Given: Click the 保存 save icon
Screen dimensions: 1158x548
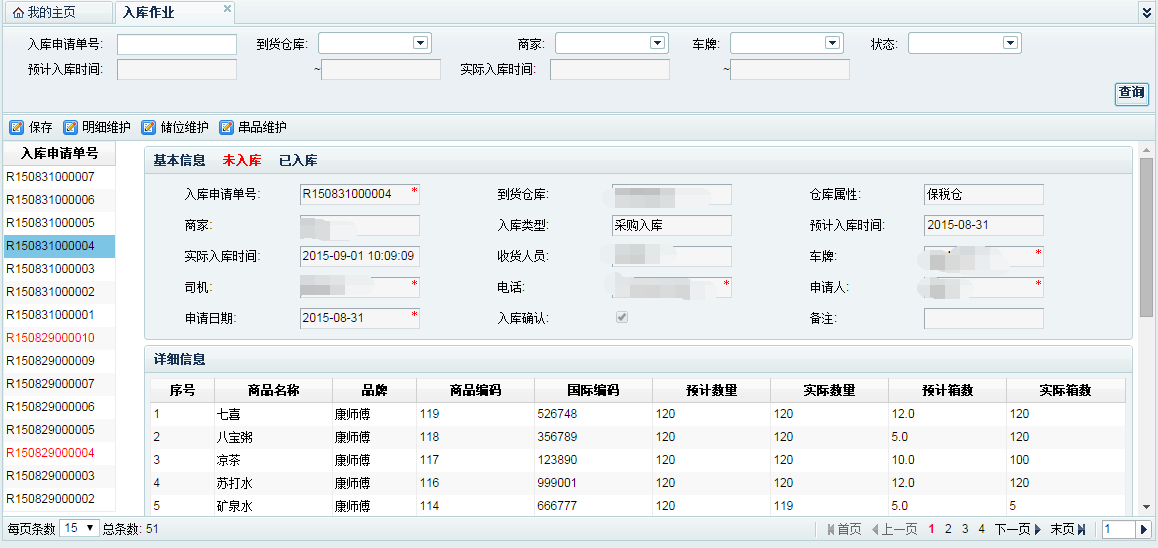Looking at the screenshot, I should [16, 127].
